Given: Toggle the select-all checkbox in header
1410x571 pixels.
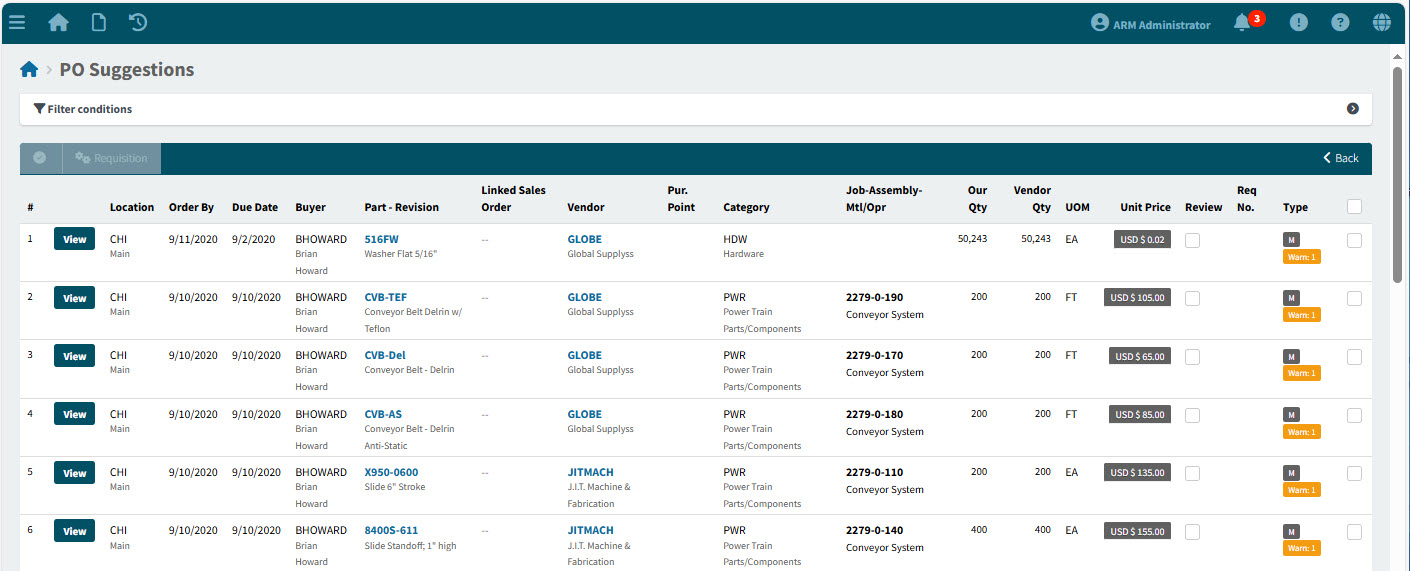Looking at the screenshot, I should coord(1354,207).
